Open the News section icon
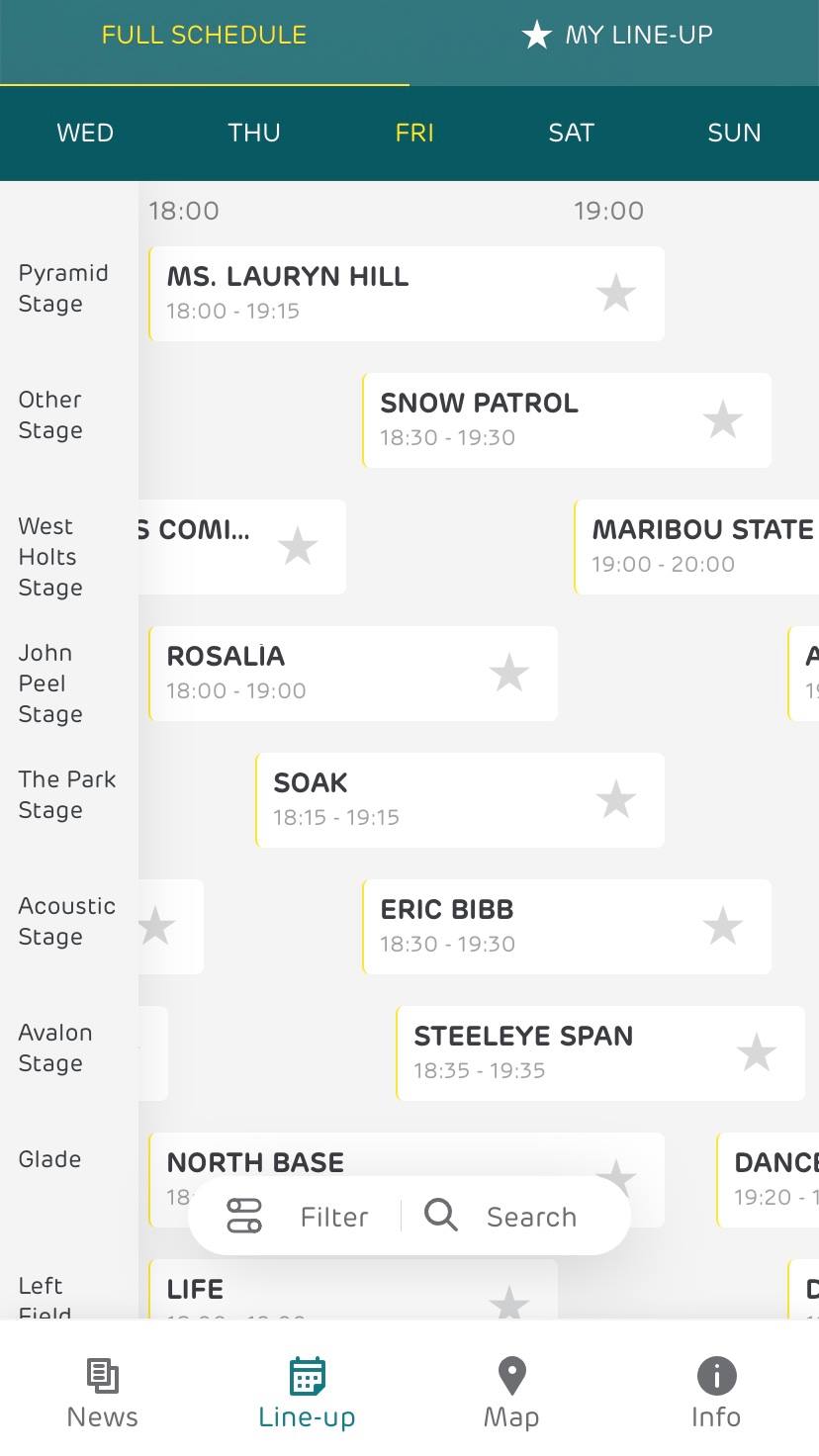819x1456 pixels. [102, 1376]
